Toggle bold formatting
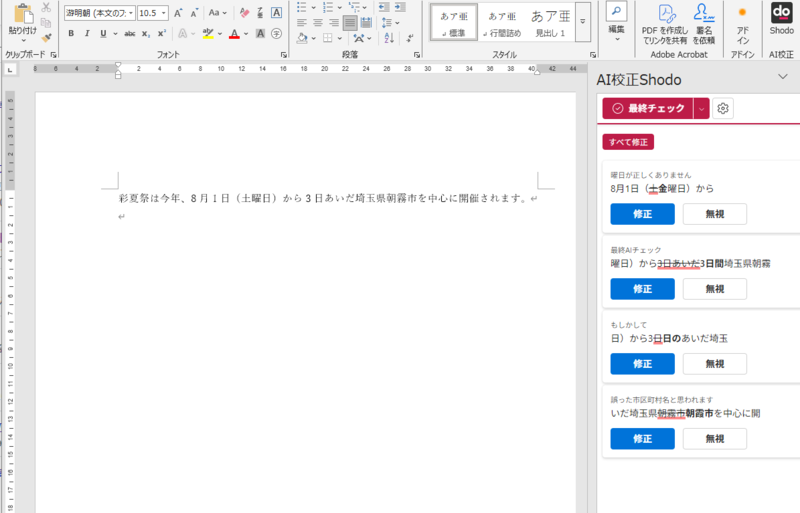The width and height of the screenshot is (800, 513). 71,34
